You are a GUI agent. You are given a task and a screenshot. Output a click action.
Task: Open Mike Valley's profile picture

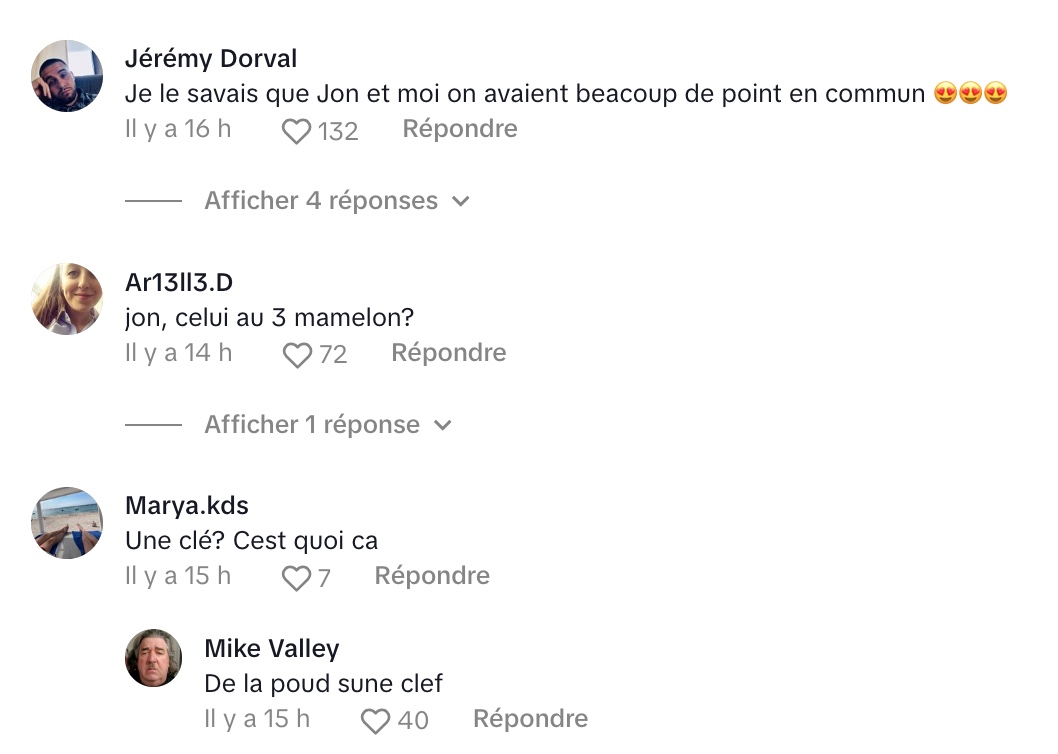pyautogui.click(x=153, y=658)
